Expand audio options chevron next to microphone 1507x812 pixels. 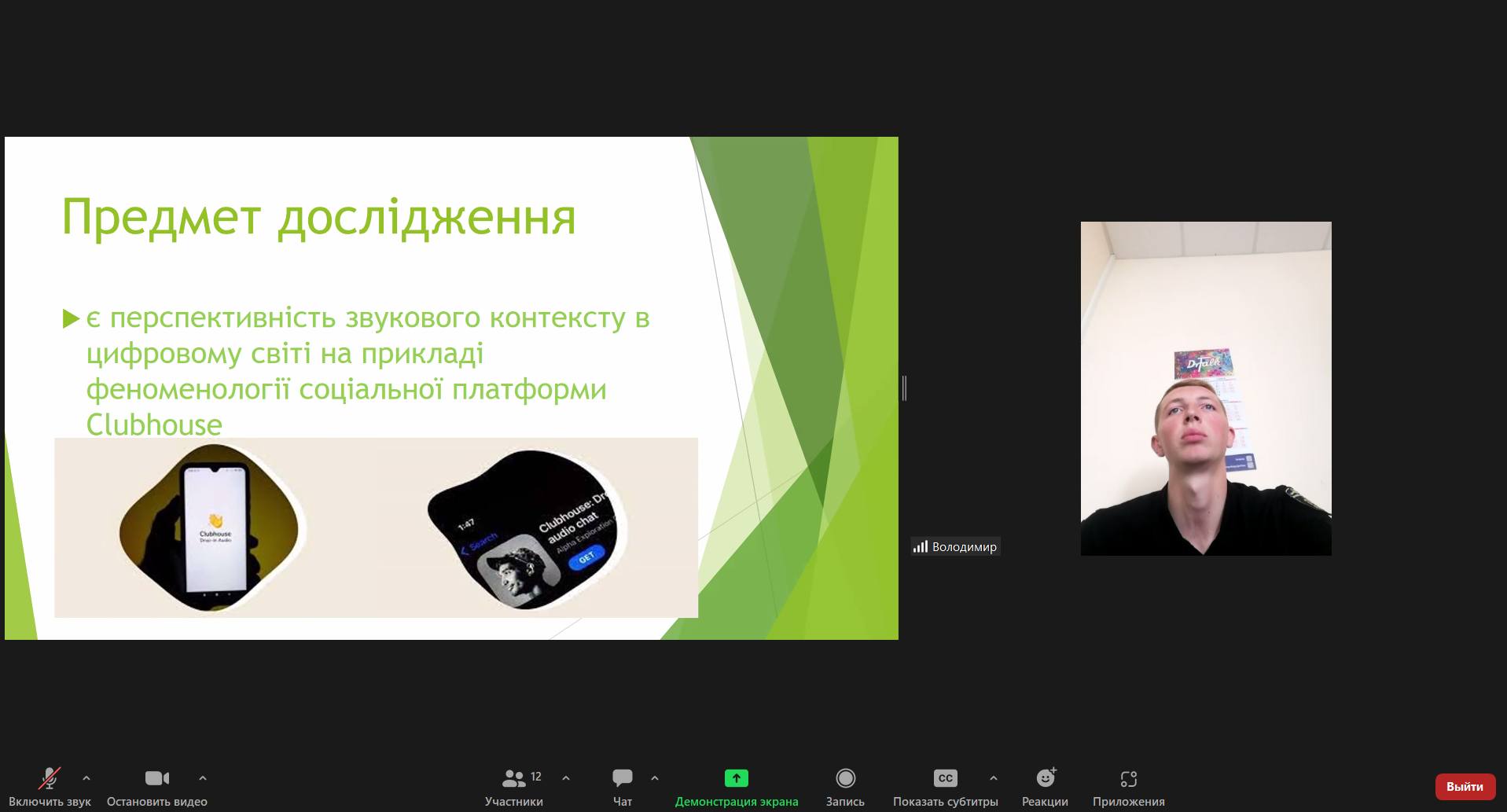tap(86, 778)
